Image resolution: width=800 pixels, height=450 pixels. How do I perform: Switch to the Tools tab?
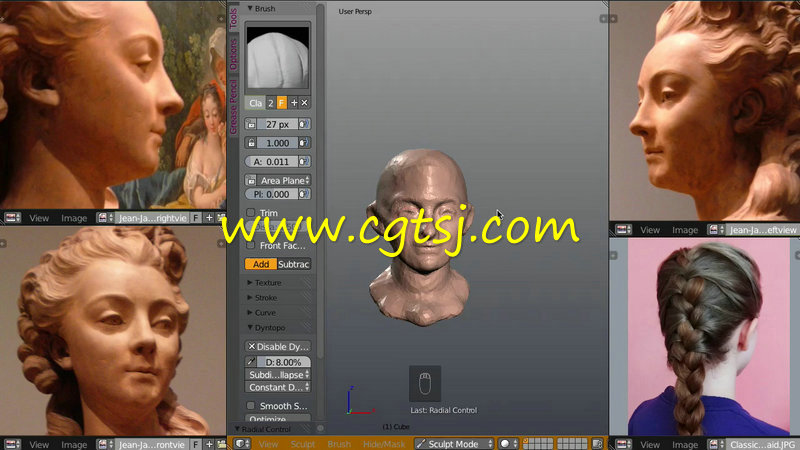click(x=233, y=18)
